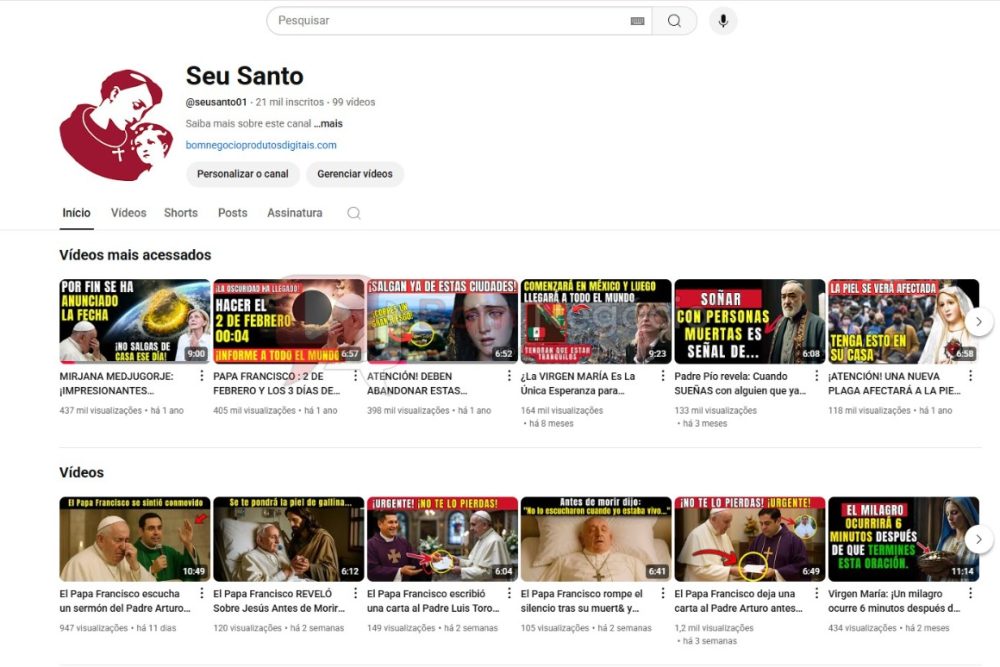Open options menu for La VIRGEN MARÍA video

tap(663, 376)
